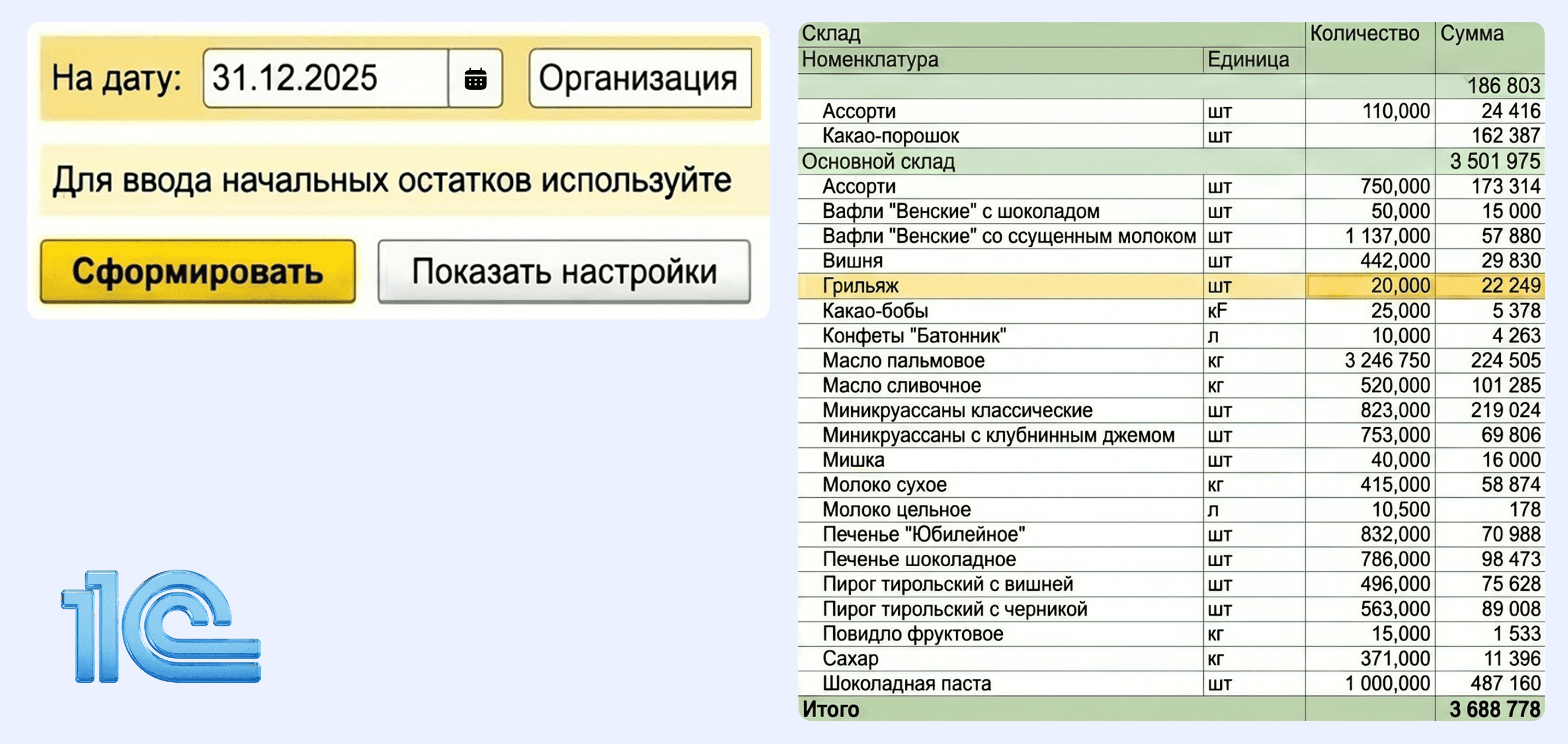Select the Какао-порошок row
This screenshot has width=1568, height=744.
coord(1171,136)
